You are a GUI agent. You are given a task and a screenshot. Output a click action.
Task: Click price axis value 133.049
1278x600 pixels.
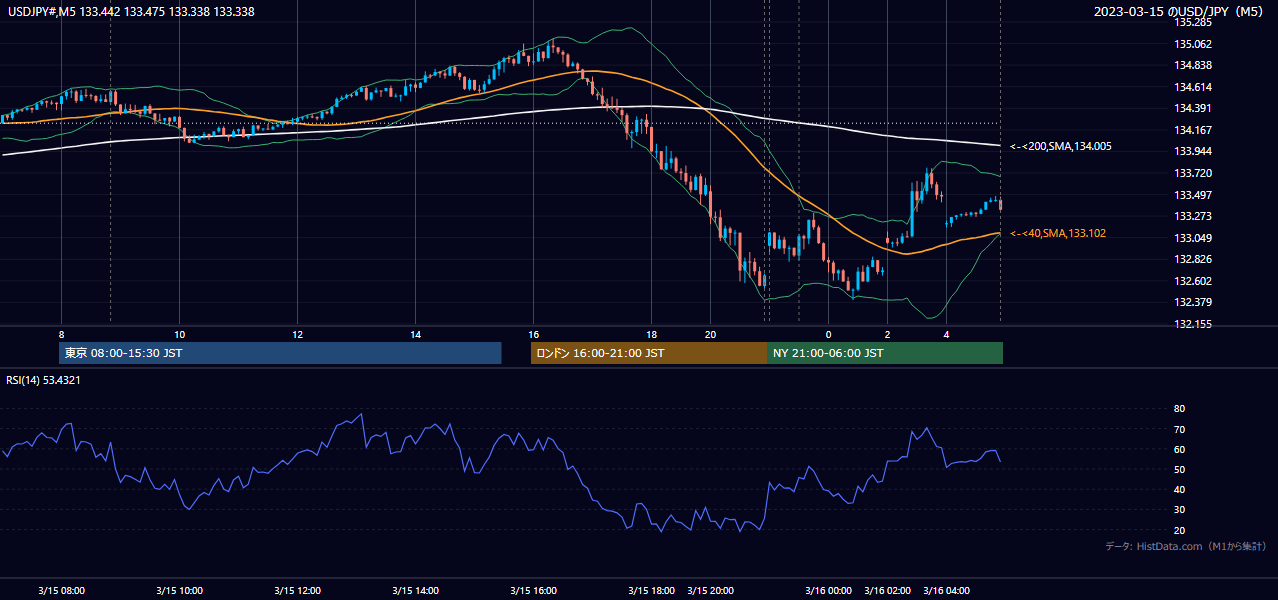1192,238
